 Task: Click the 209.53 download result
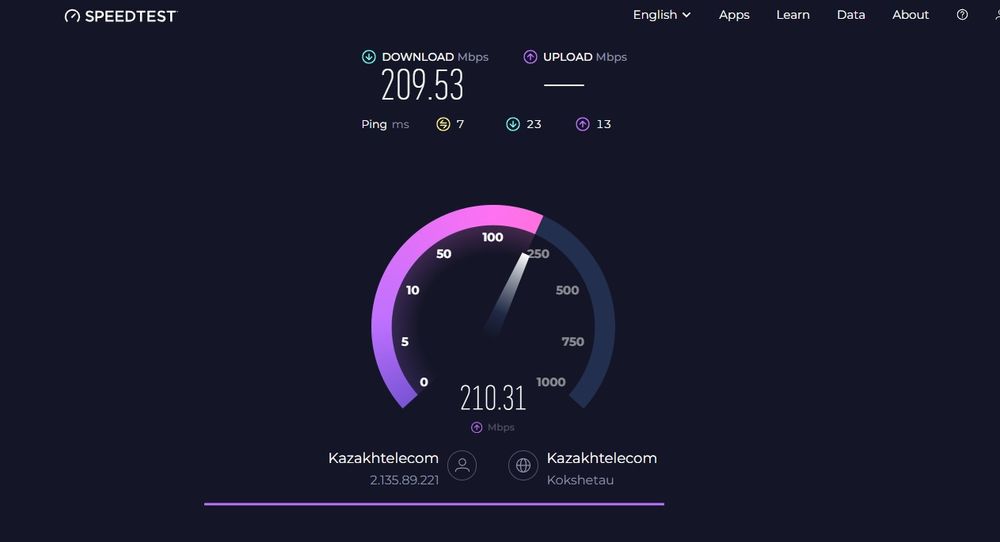[422, 85]
